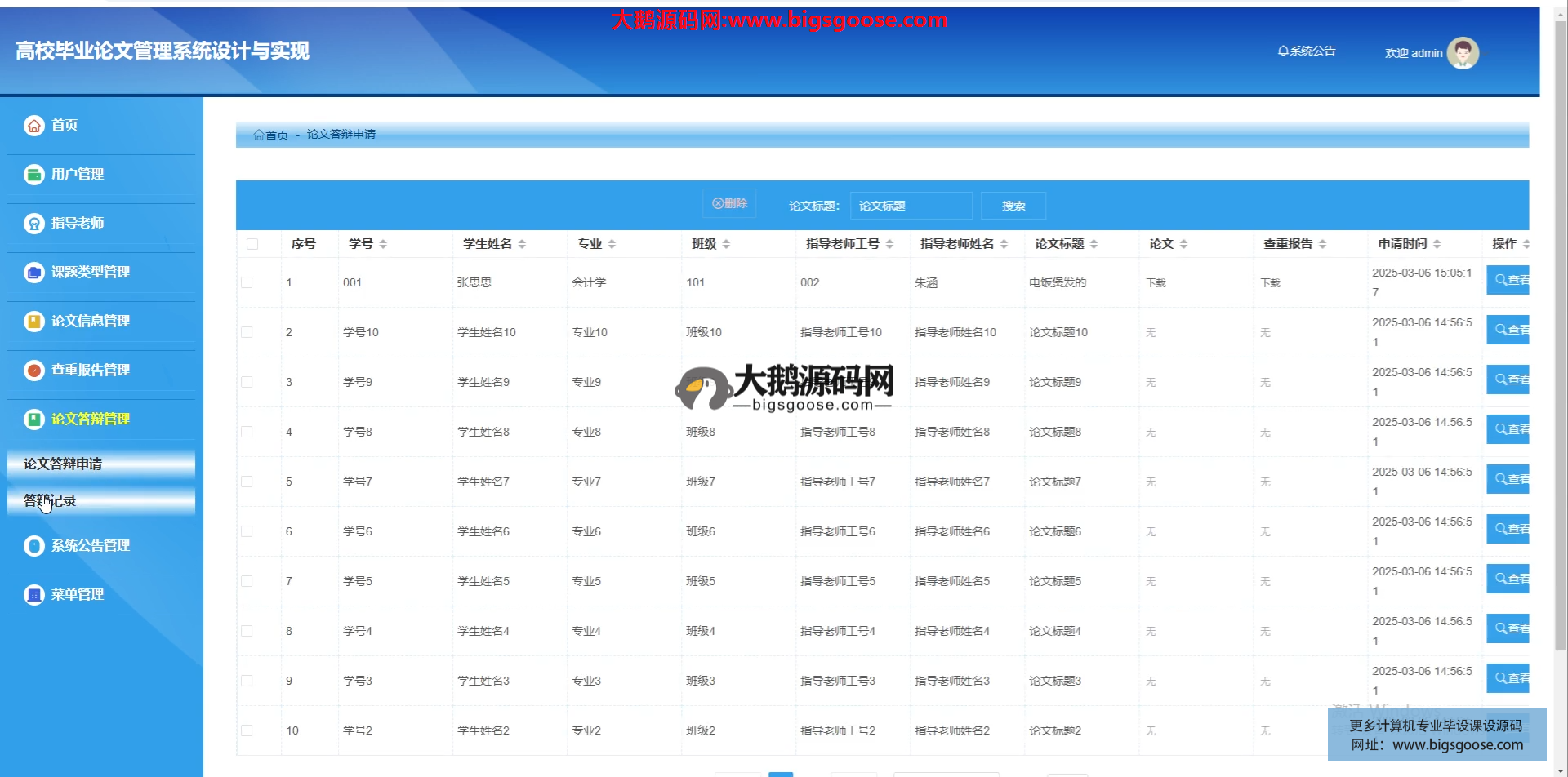Sort table by 学号 column arrows
This screenshot has width=1568, height=777.
pos(383,244)
